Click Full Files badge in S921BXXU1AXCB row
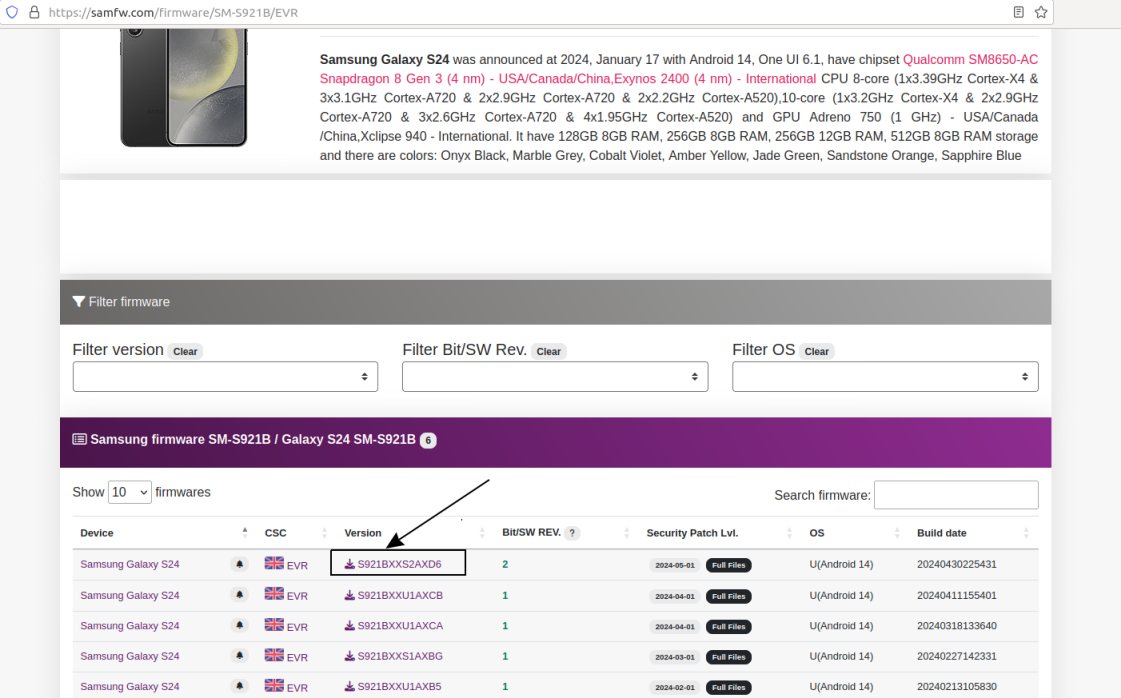Screen dimensions: 1121x698 coord(729,596)
